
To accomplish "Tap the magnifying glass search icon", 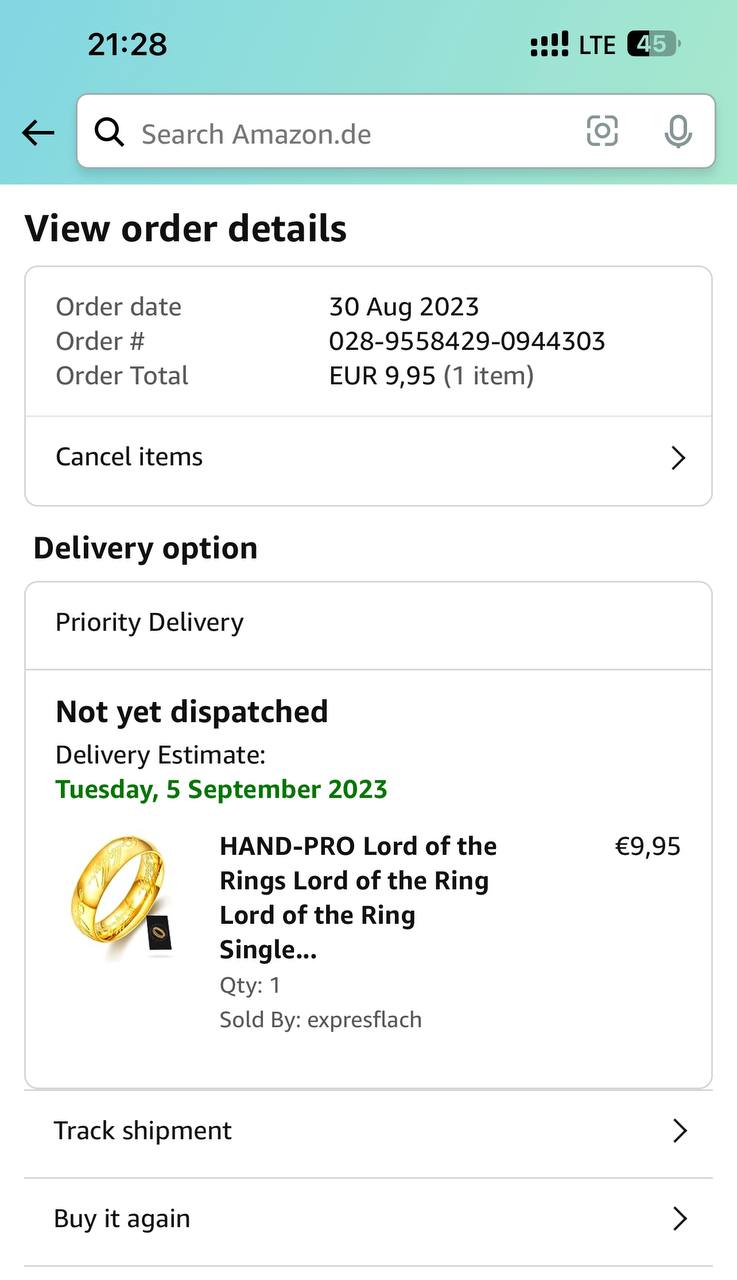I will point(109,132).
